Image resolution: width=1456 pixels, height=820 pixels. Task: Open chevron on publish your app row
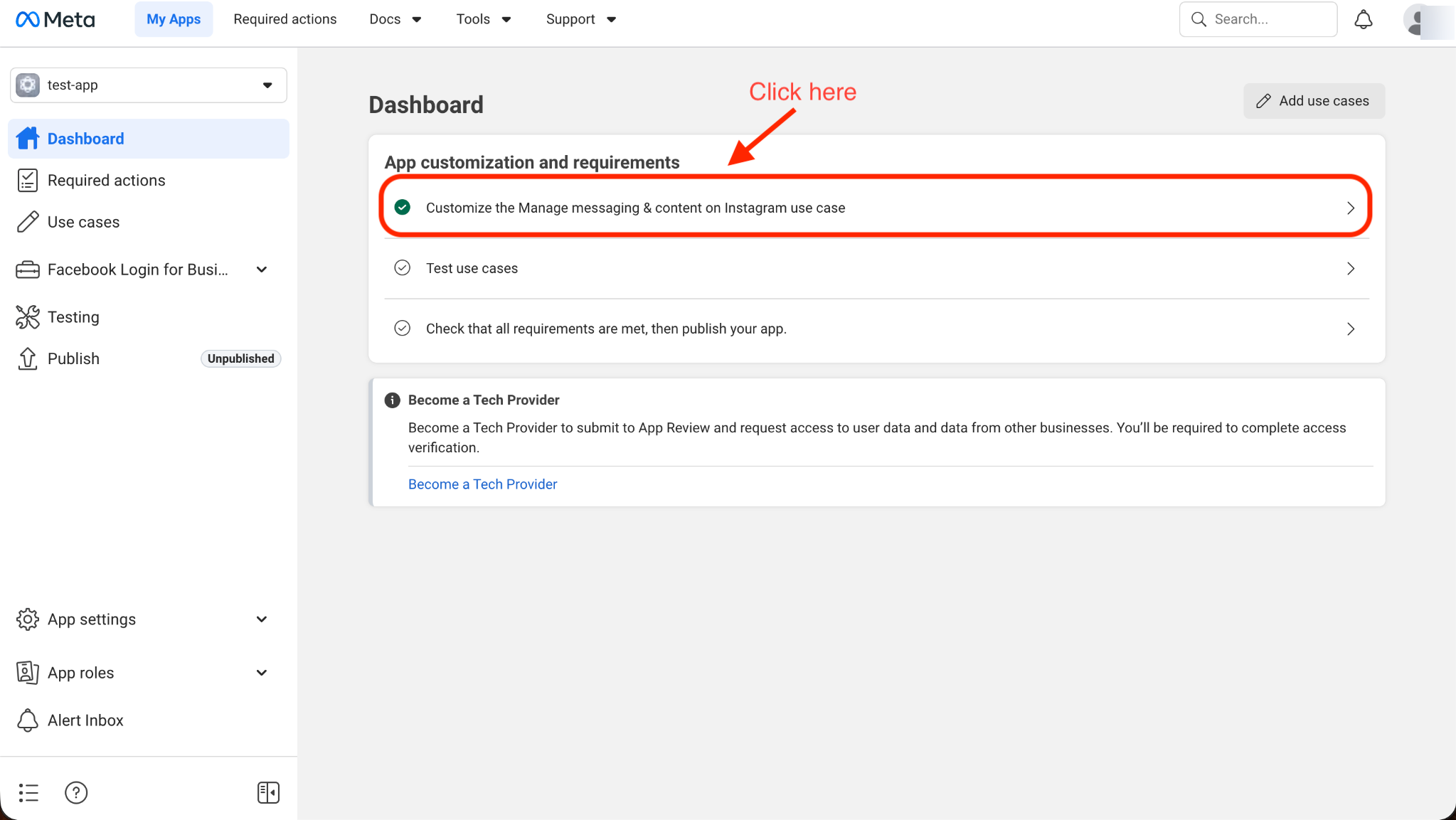click(x=1350, y=329)
